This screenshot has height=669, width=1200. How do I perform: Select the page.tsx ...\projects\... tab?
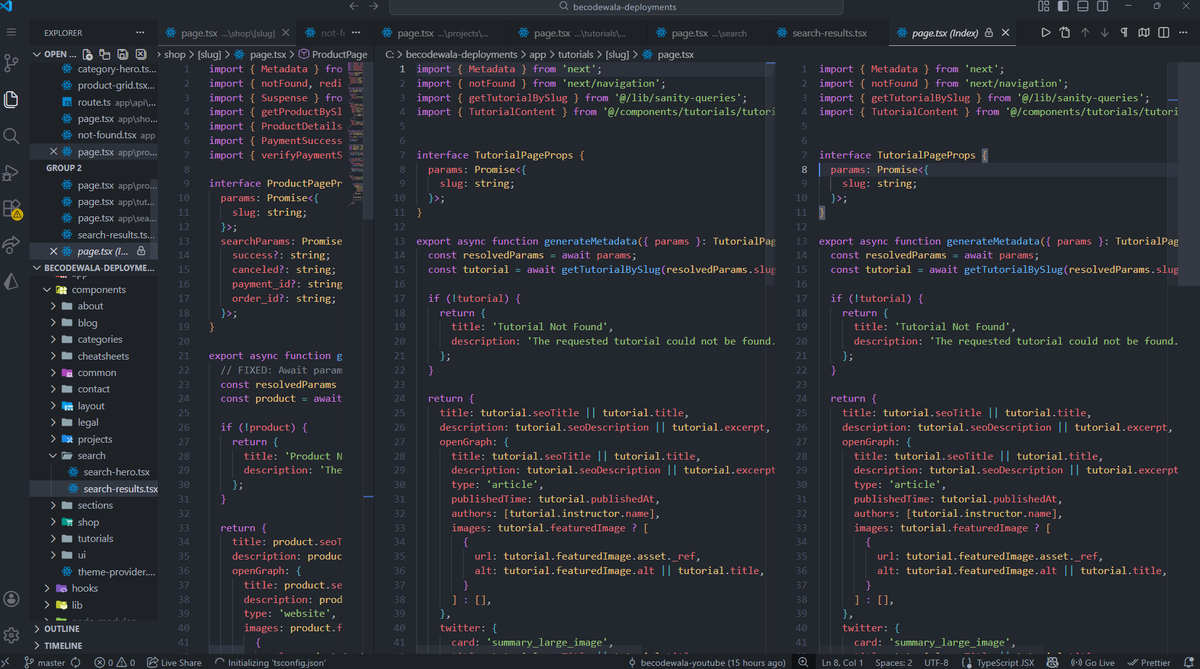tap(443, 33)
